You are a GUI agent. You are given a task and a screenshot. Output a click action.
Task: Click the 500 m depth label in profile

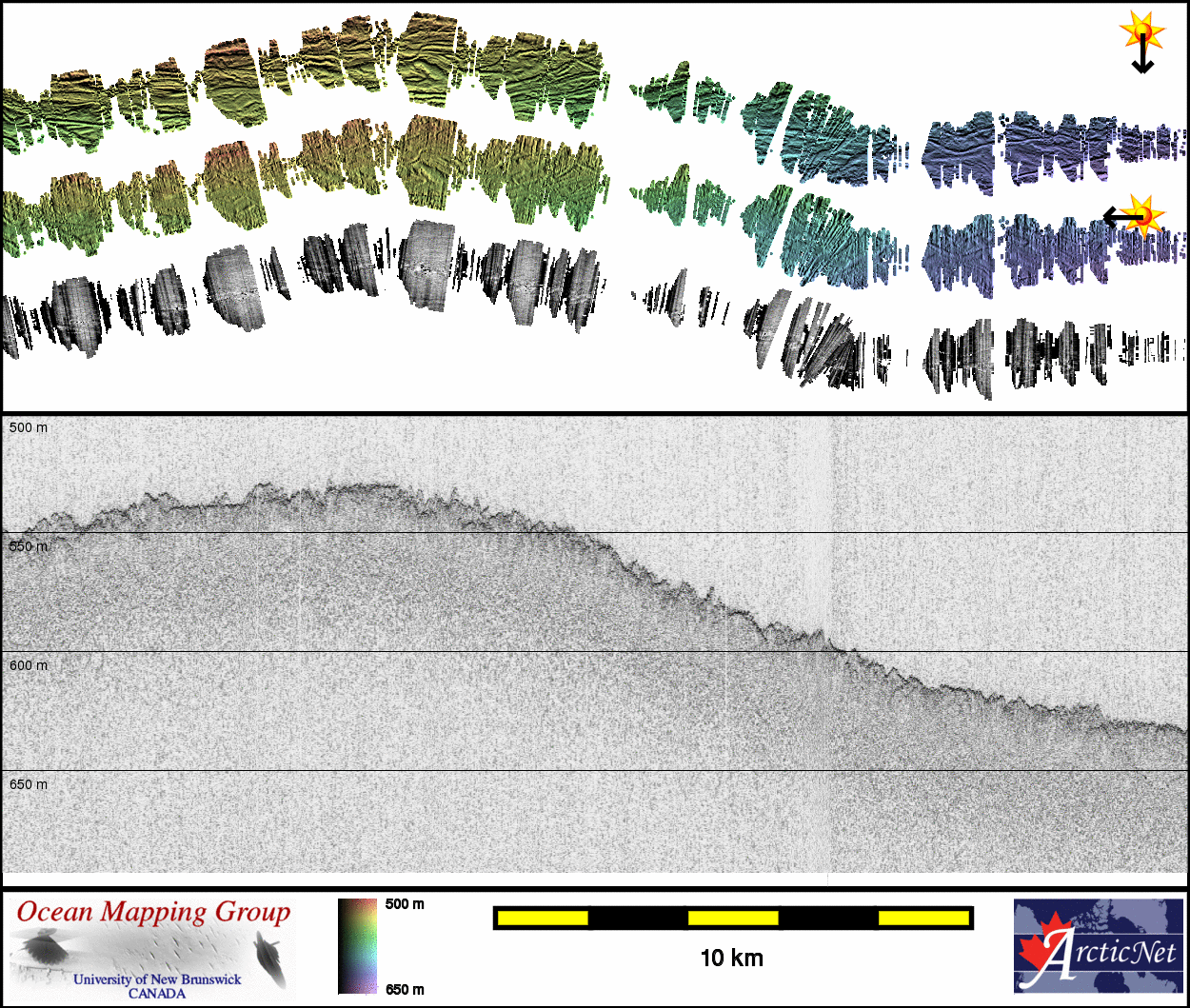[29, 428]
